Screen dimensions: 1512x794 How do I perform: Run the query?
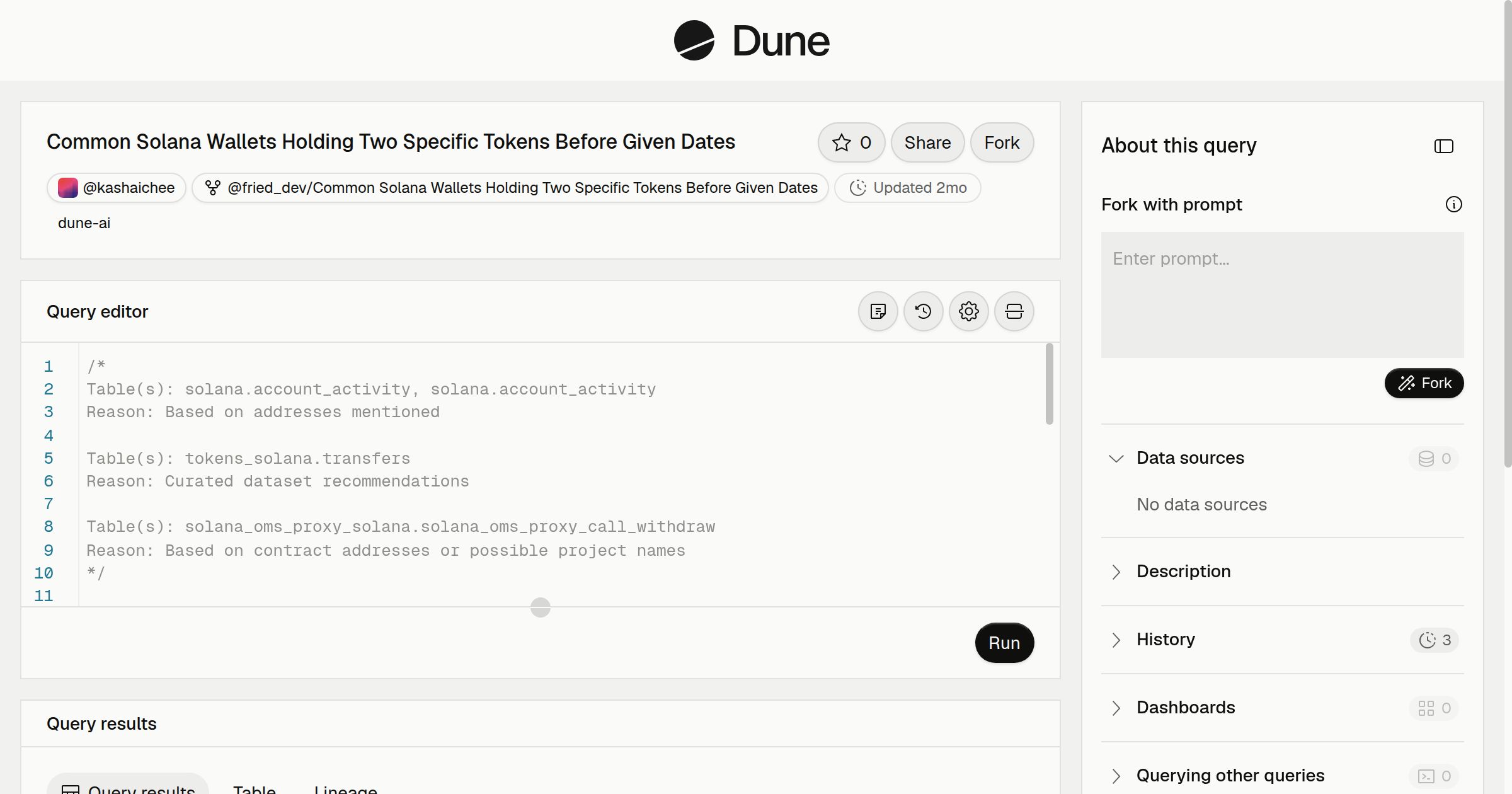[1004, 643]
